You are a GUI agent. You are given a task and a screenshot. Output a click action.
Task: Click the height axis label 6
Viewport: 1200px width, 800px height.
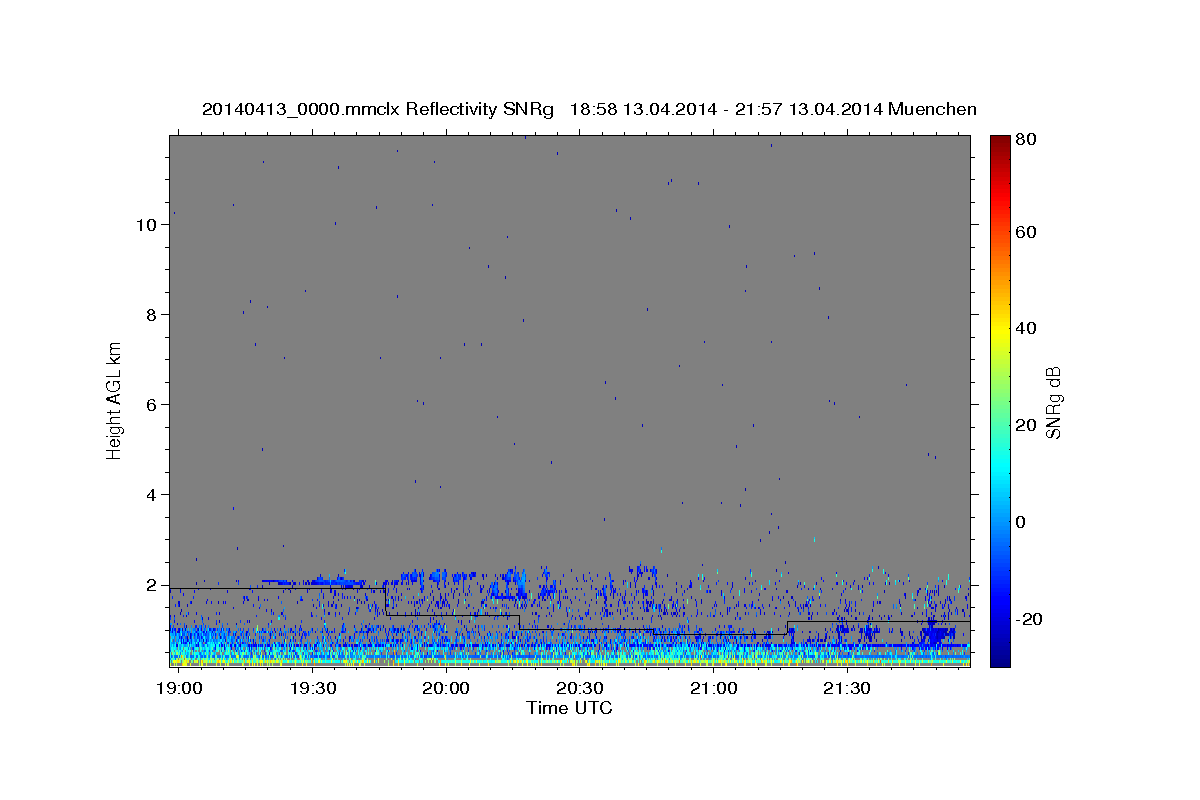coord(152,405)
